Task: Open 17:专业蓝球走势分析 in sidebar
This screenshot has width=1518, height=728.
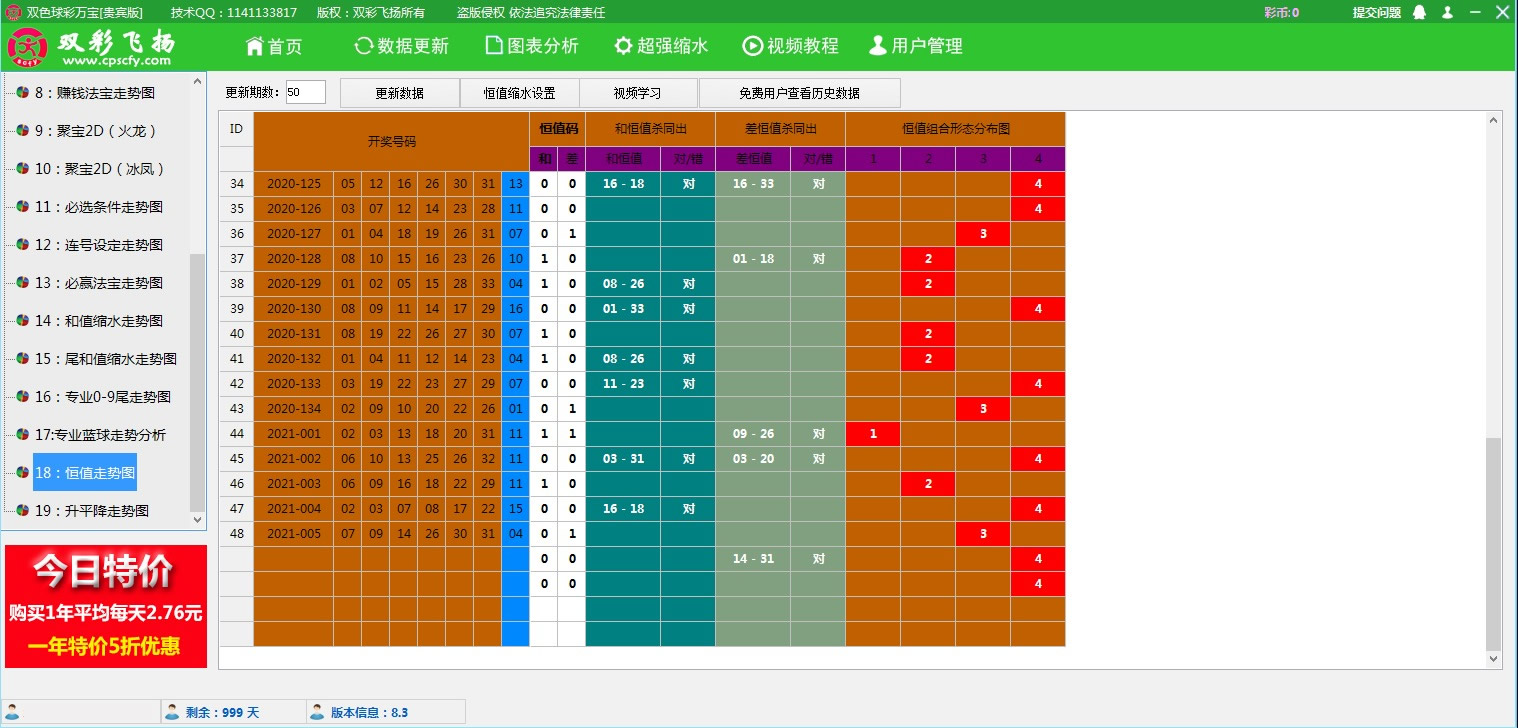Action: coord(100,435)
